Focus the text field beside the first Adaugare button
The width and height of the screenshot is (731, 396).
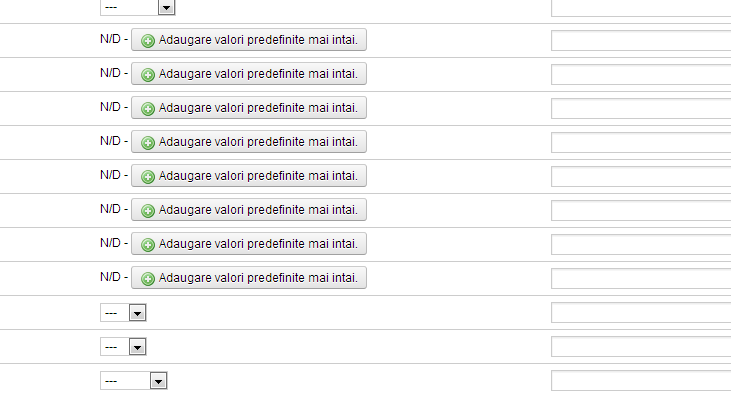pos(641,41)
